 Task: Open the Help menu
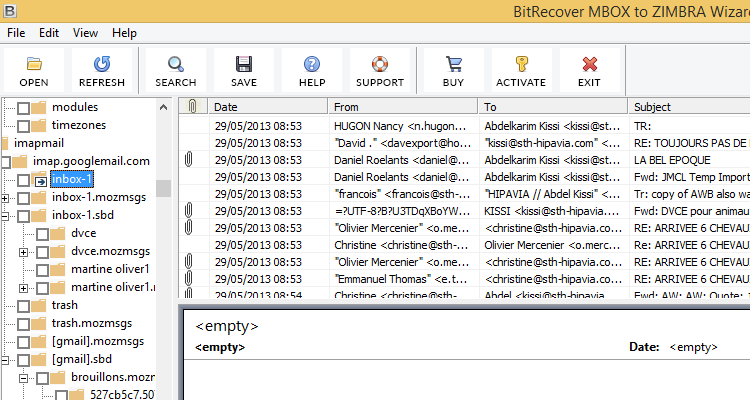point(124,33)
